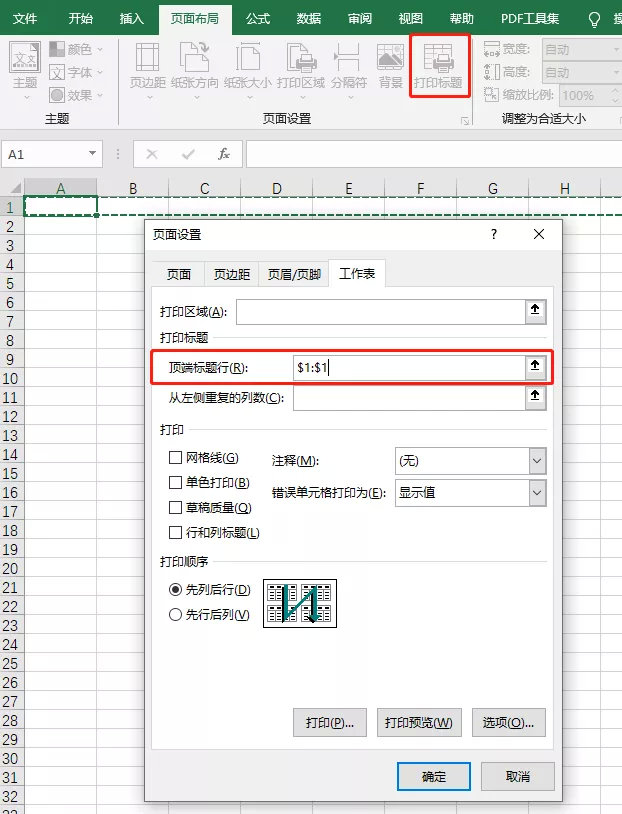Click Options (选项(O)...) button

(508, 722)
